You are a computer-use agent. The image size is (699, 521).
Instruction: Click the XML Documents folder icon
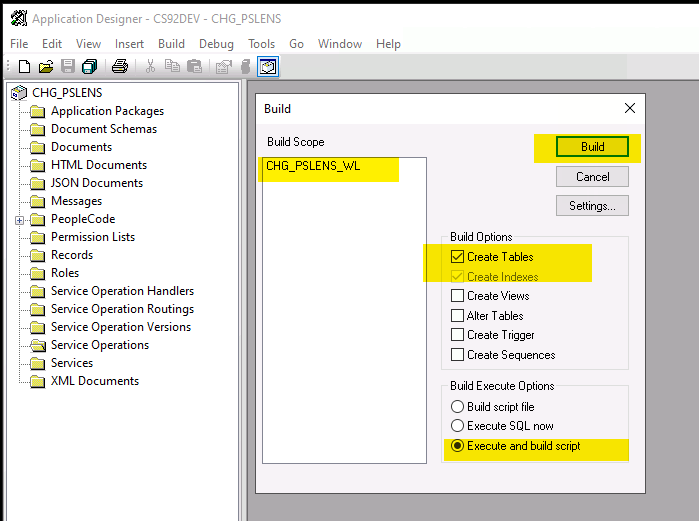tap(38, 382)
